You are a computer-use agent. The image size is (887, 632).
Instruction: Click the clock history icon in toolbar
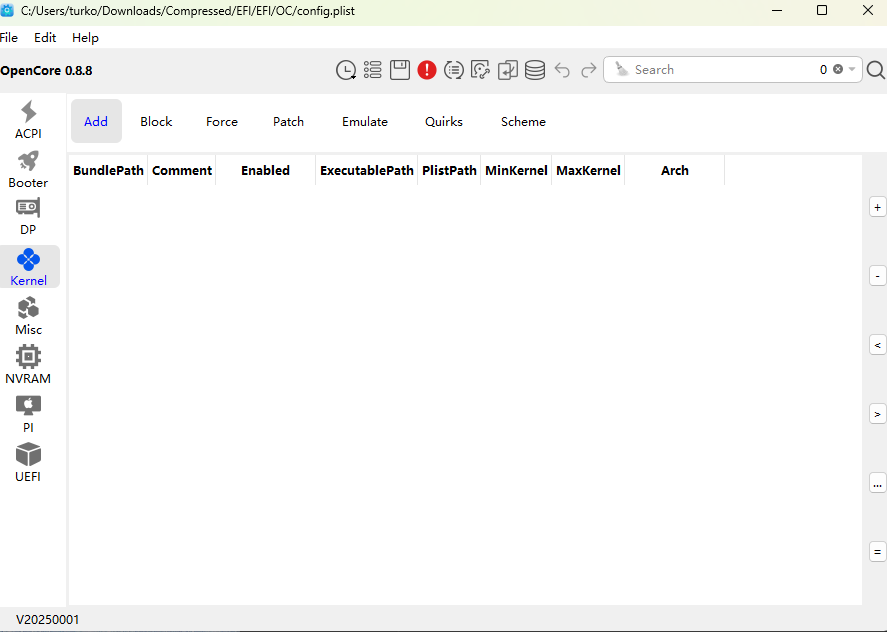(346, 70)
